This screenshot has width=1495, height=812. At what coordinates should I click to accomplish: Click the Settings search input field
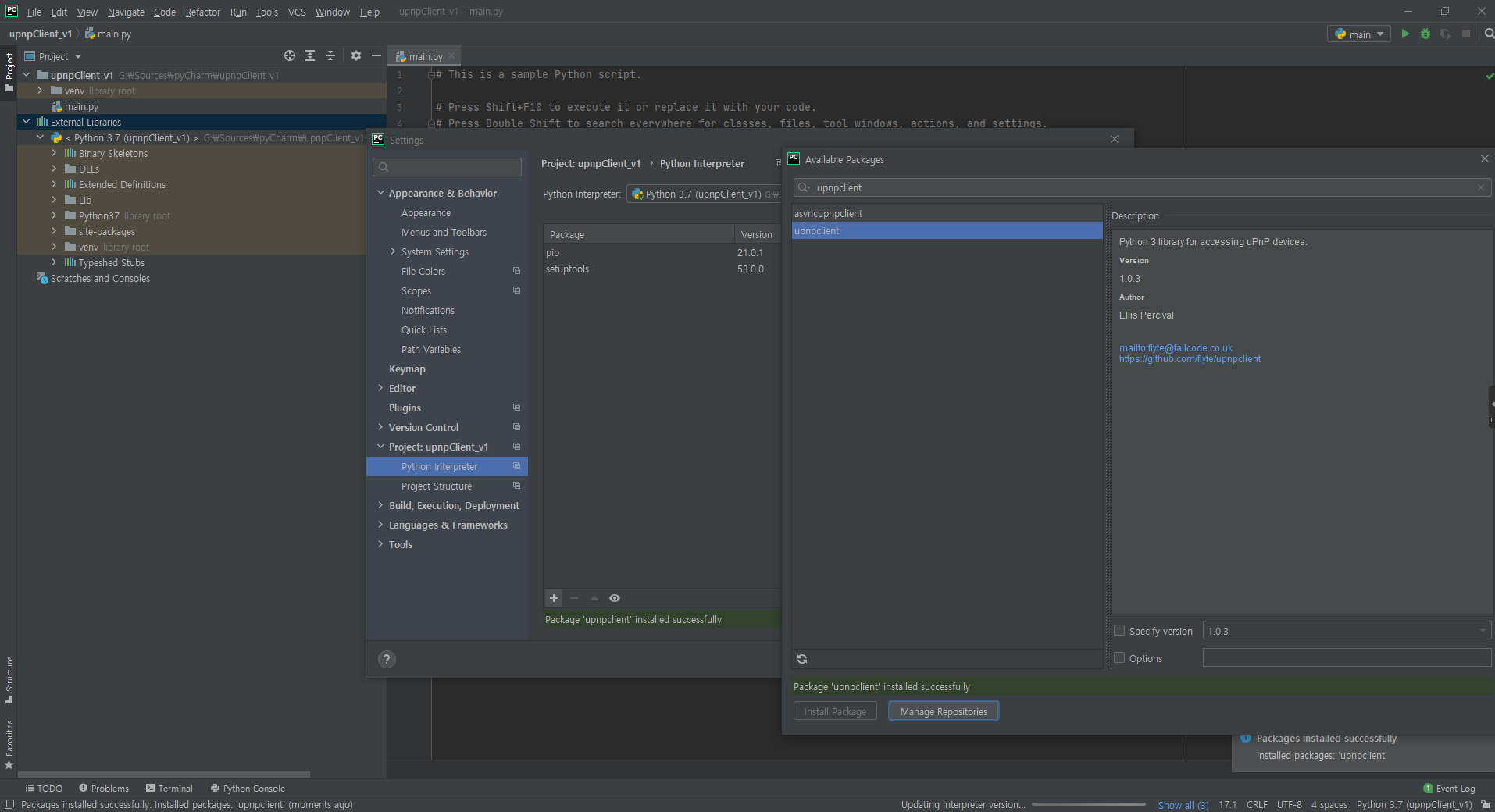coord(448,167)
